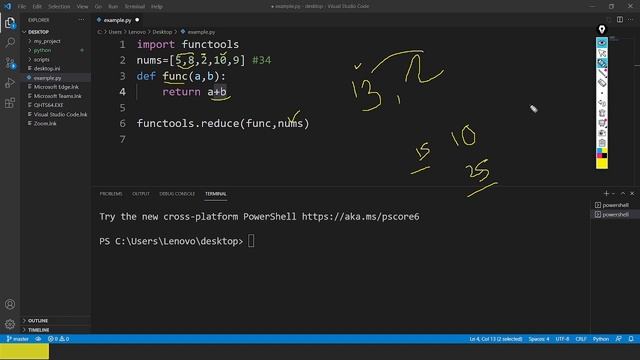640x360 pixels.
Task: Switch to the OUTPUT tab
Action: [141, 194]
